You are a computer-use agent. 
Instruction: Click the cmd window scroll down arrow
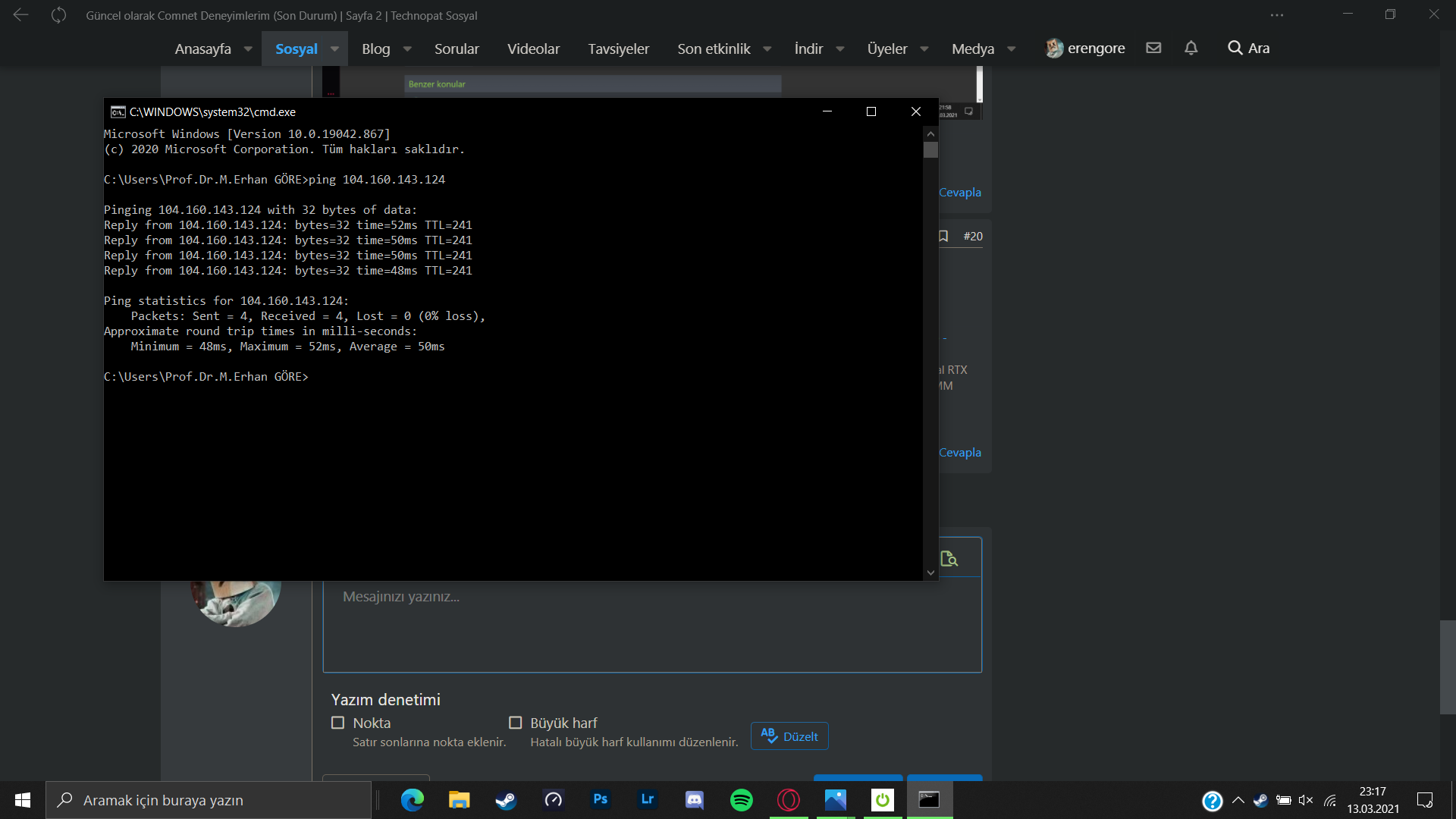pyautogui.click(x=930, y=573)
